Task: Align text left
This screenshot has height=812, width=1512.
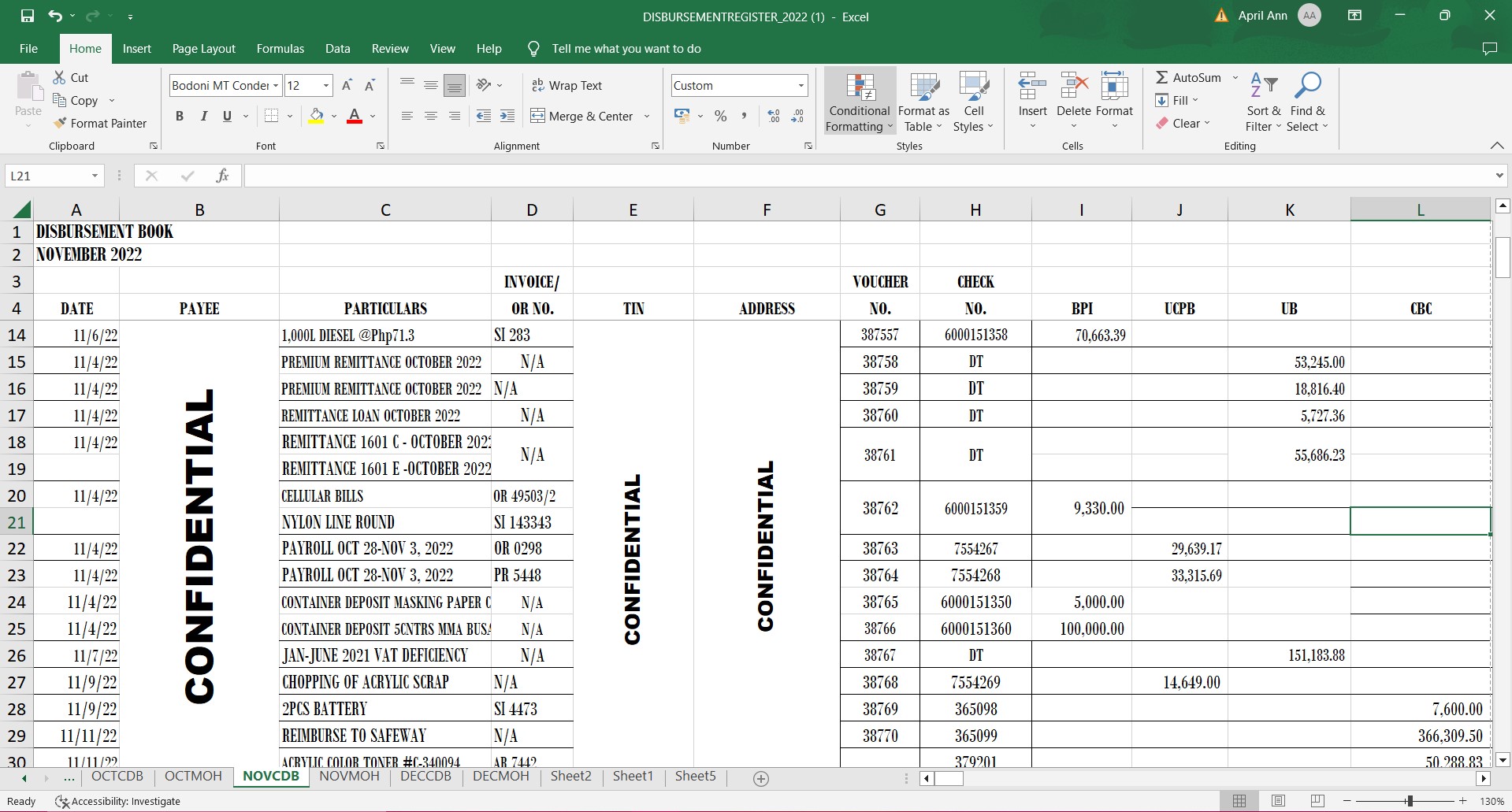Action: click(407, 116)
